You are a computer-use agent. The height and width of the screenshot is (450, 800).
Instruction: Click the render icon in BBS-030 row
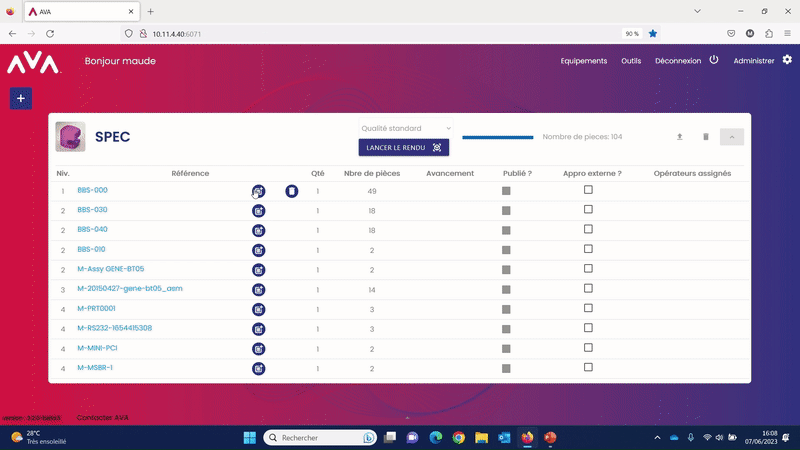259,211
